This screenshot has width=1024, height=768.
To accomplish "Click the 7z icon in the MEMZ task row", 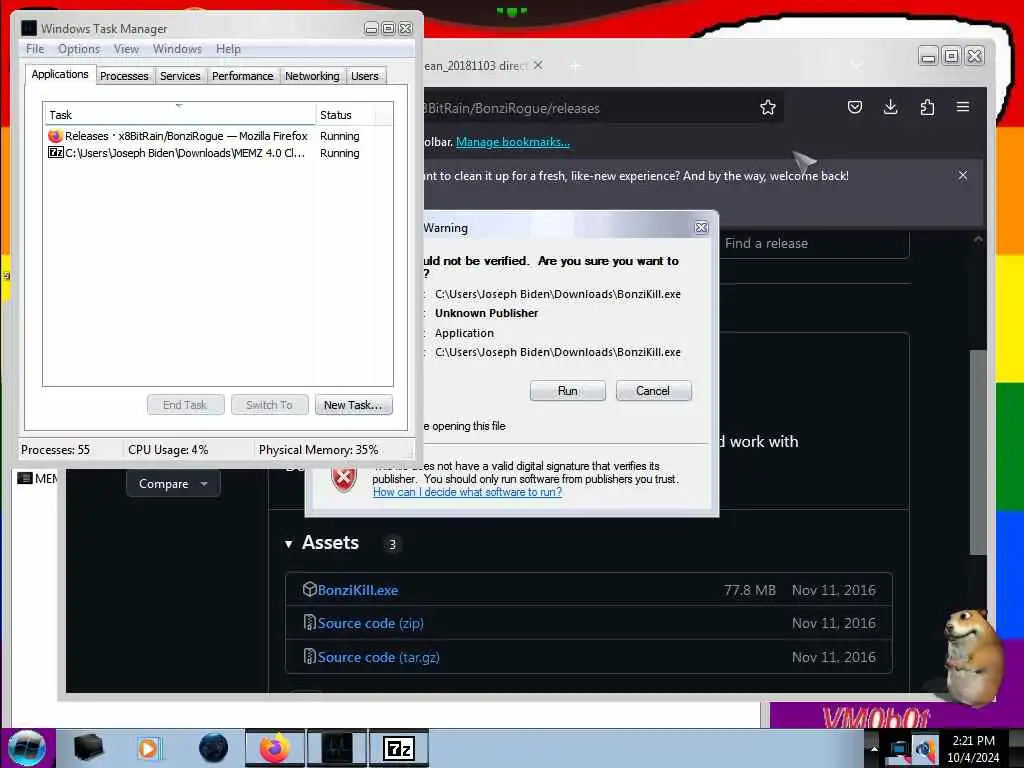I will click(56, 153).
